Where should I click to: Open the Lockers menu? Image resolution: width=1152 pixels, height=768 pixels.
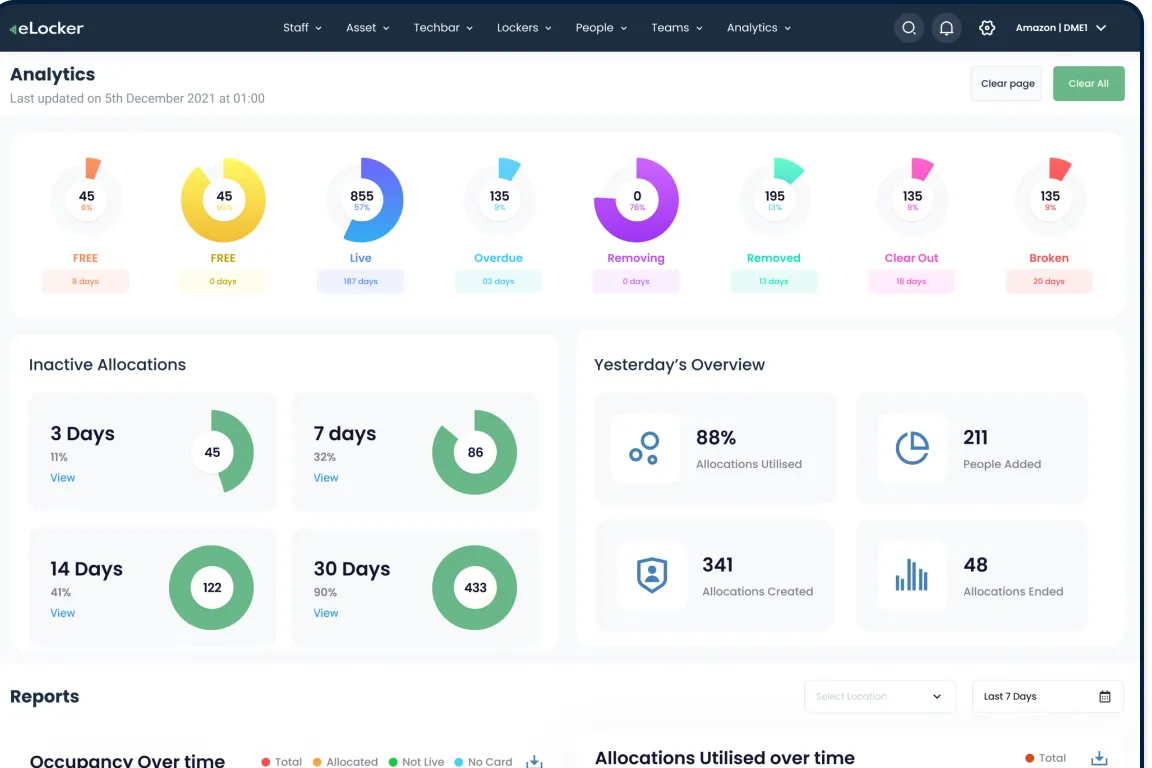pos(524,28)
